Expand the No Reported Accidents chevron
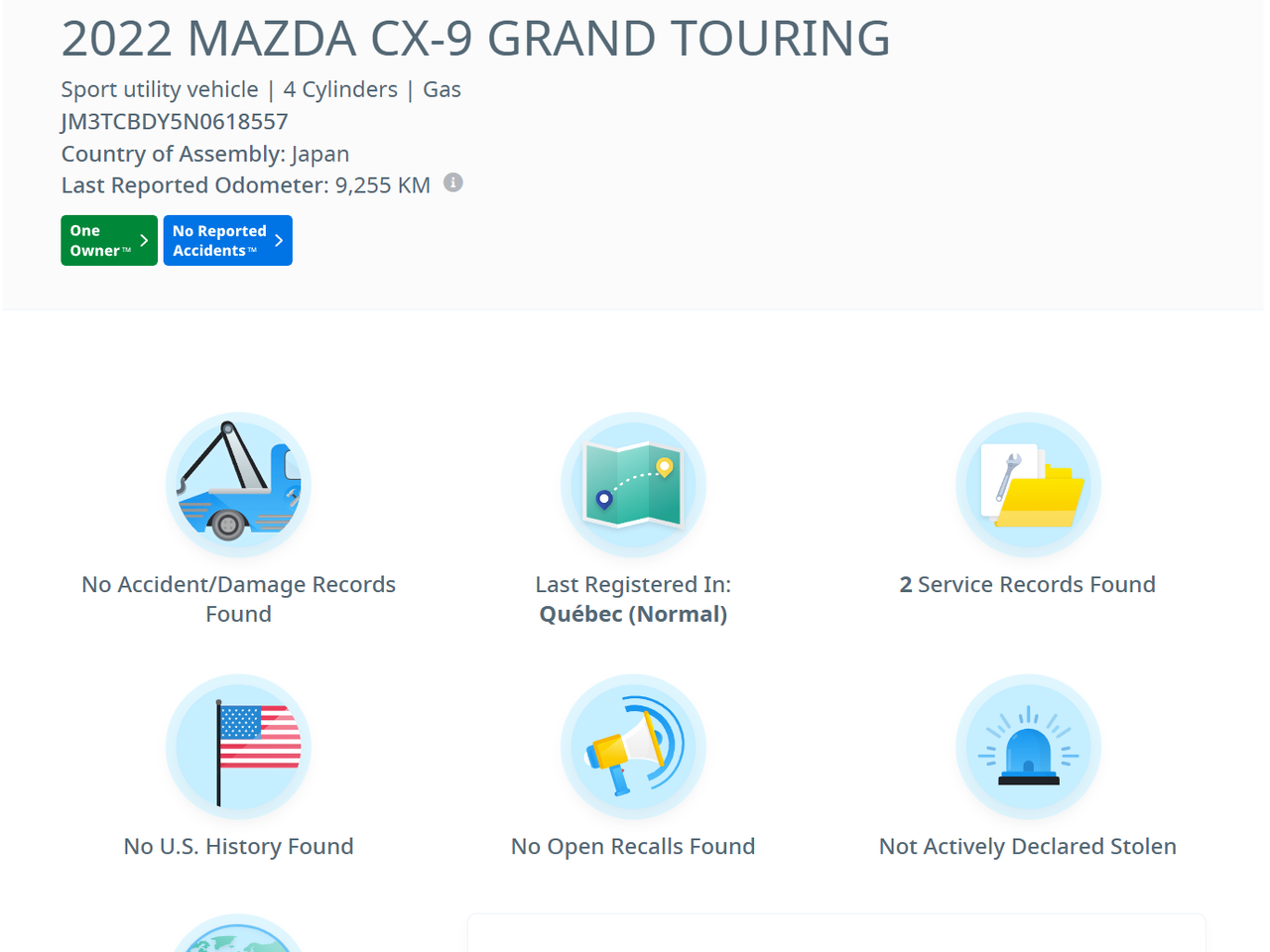The height and width of the screenshot is (952, 1270). pyautogui.click(x=279, y=241)
